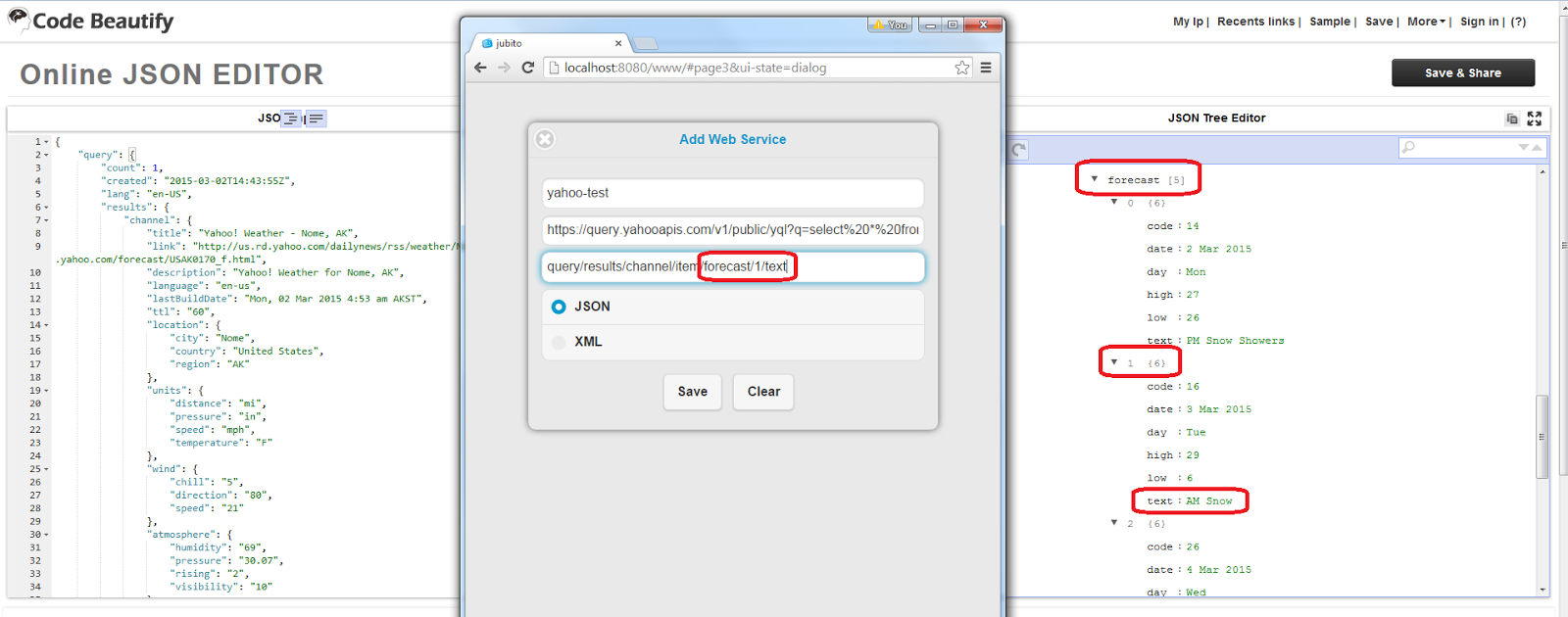Click the Online JSON EDITOR heading
The height and width of the screenshot is (617, 1568).
(x=171, y=74)
